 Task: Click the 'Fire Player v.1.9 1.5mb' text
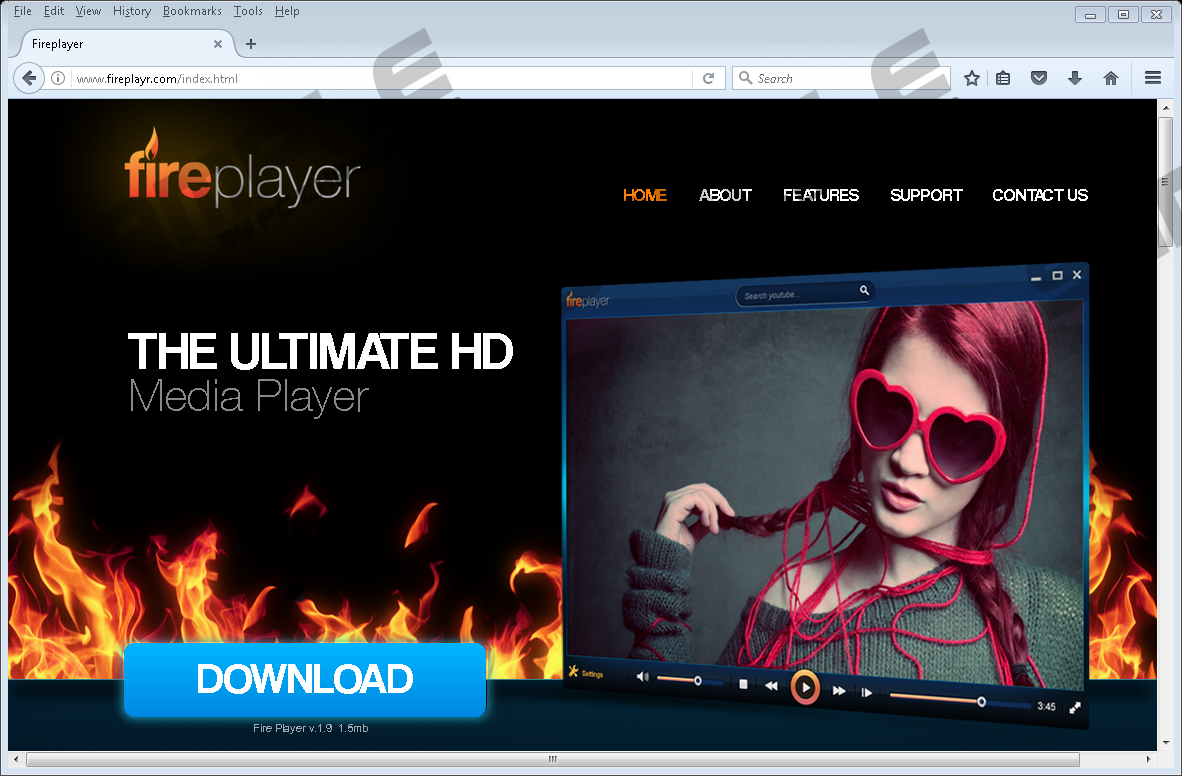click(311, 728)
